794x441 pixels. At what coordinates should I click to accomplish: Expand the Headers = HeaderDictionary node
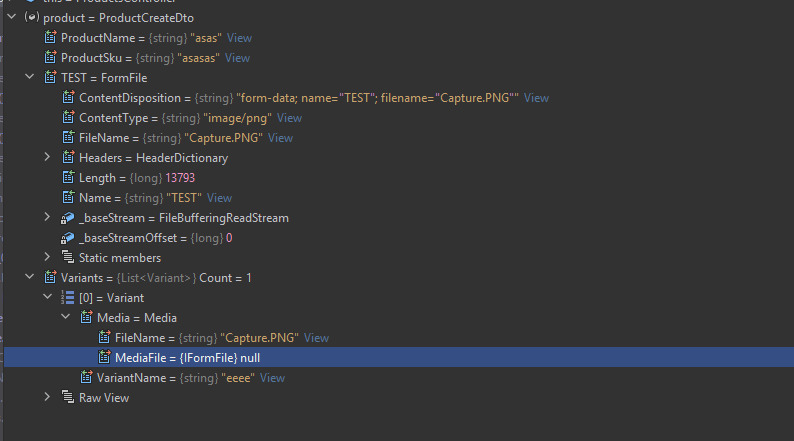click(x=47, y=157)
